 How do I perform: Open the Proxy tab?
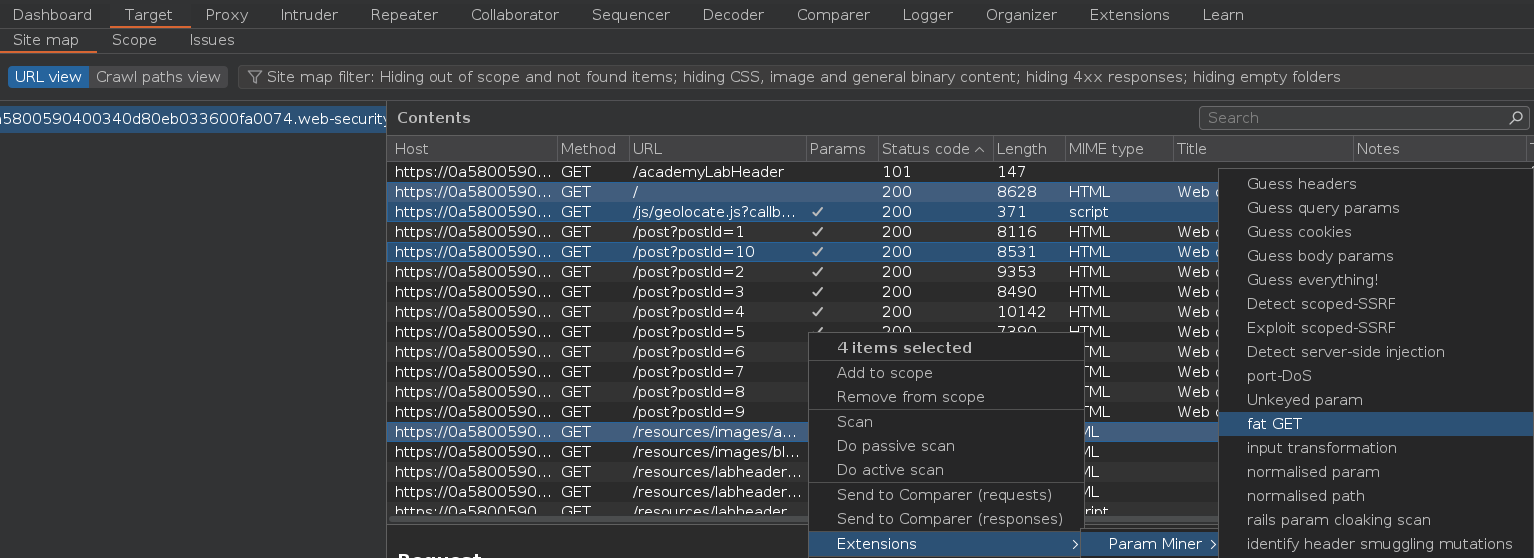point(227,15)
